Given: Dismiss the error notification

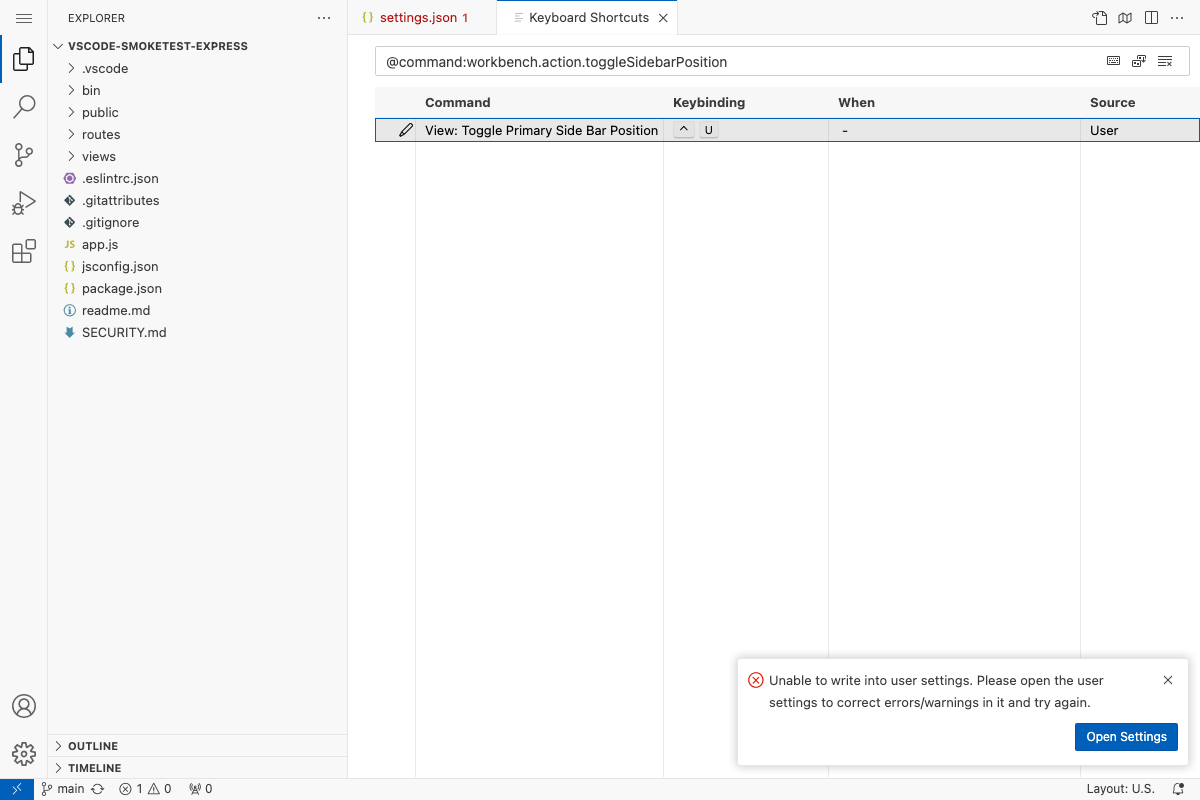Looking at the screenshot, I should pyautogui.click(x=1168, y=680).
